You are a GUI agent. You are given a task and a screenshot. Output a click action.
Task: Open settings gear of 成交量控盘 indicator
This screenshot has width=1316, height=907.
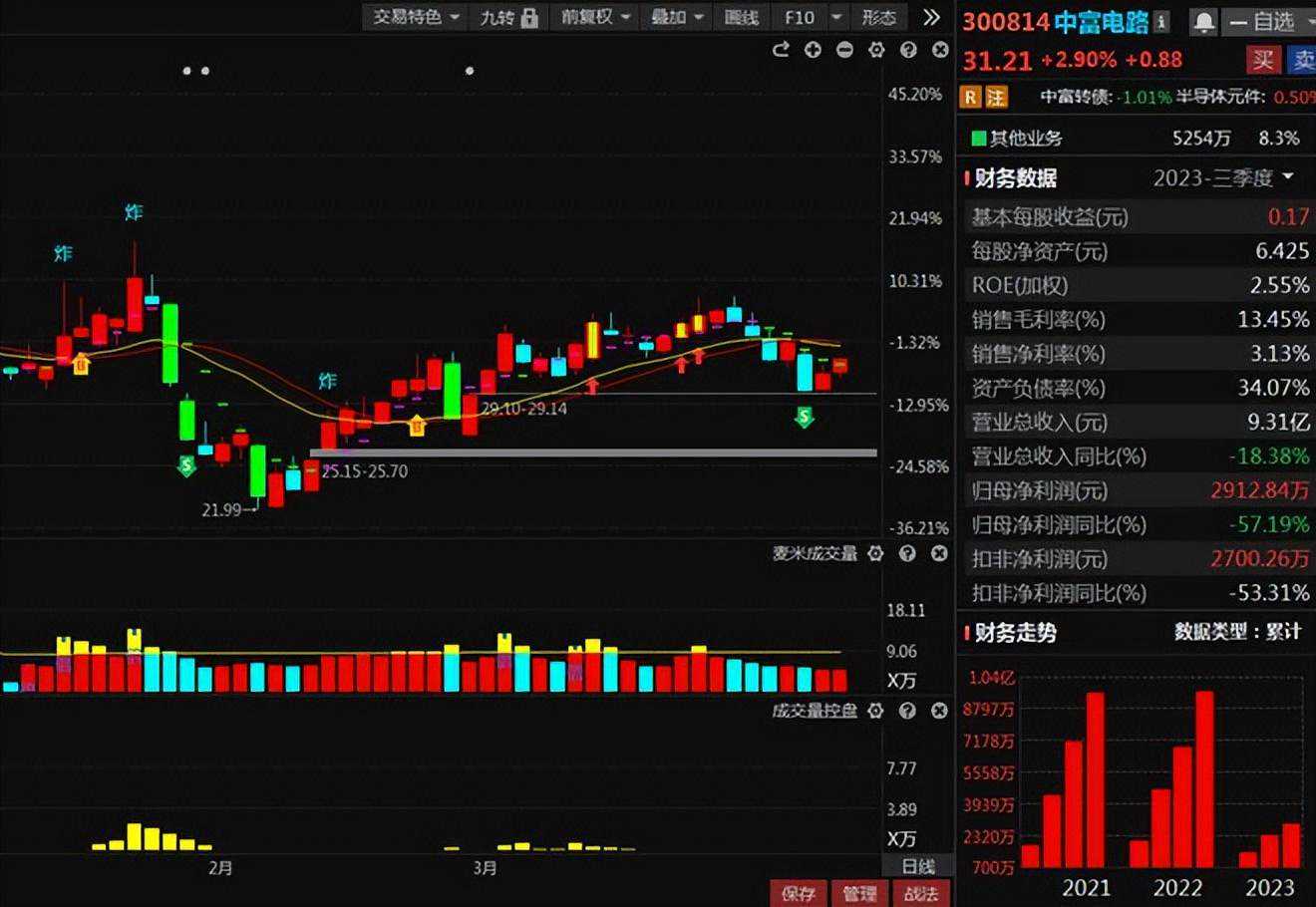click(x=875, y=711)
